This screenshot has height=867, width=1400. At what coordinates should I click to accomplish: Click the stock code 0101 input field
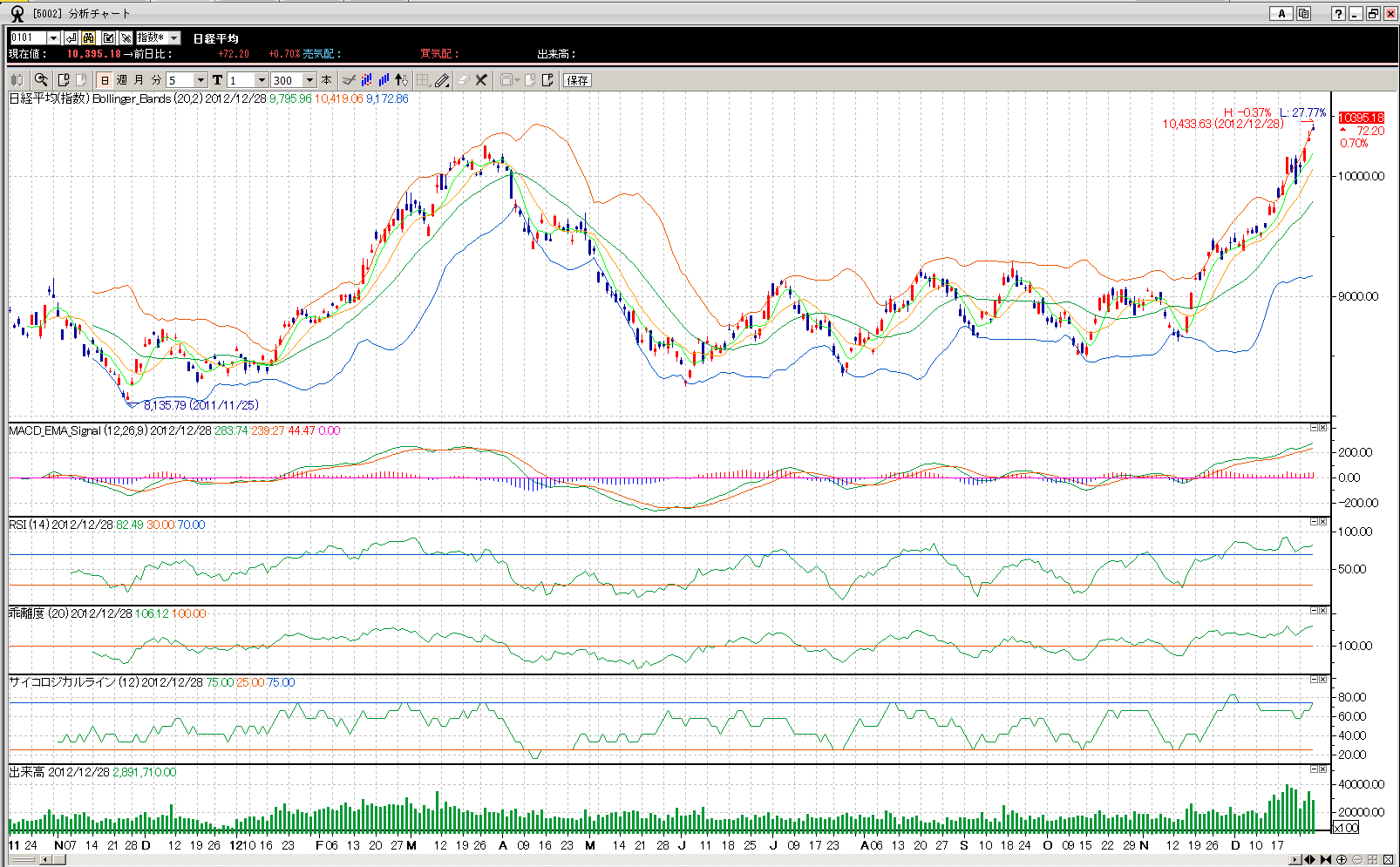click(x=27, y=38)
